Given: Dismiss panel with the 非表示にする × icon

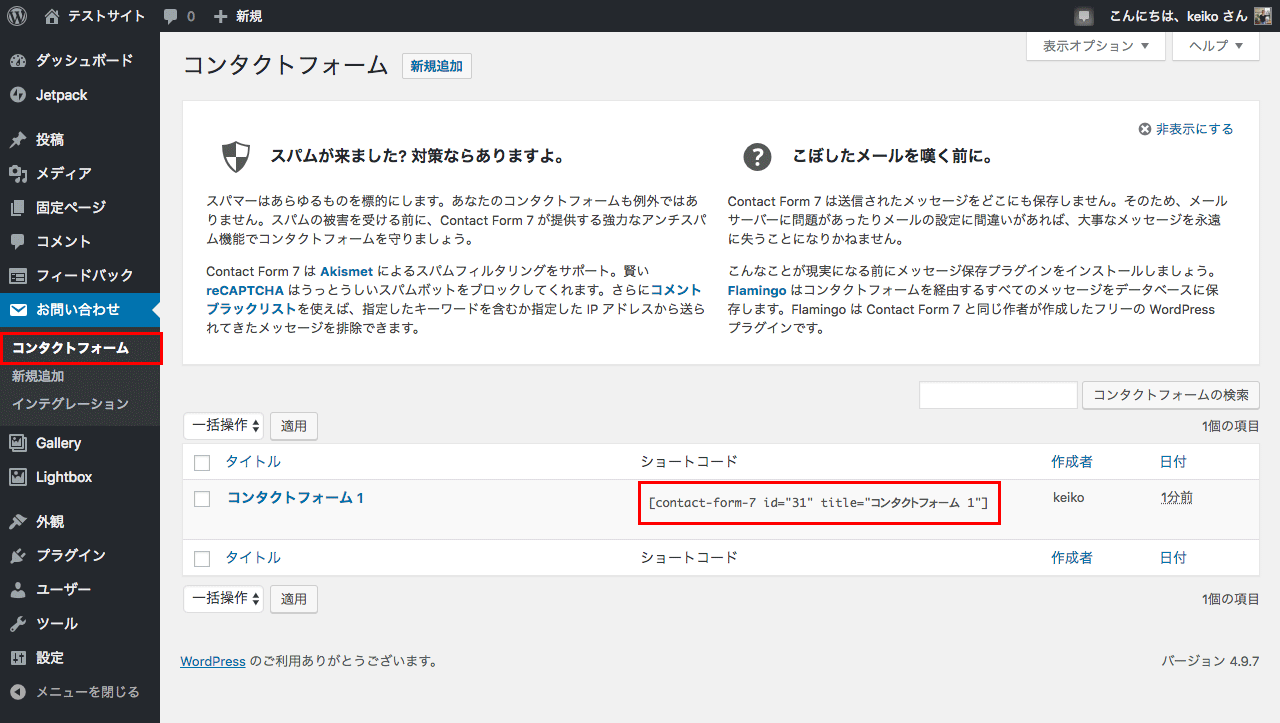Looking at the screenshot, I should (1145, 130).
